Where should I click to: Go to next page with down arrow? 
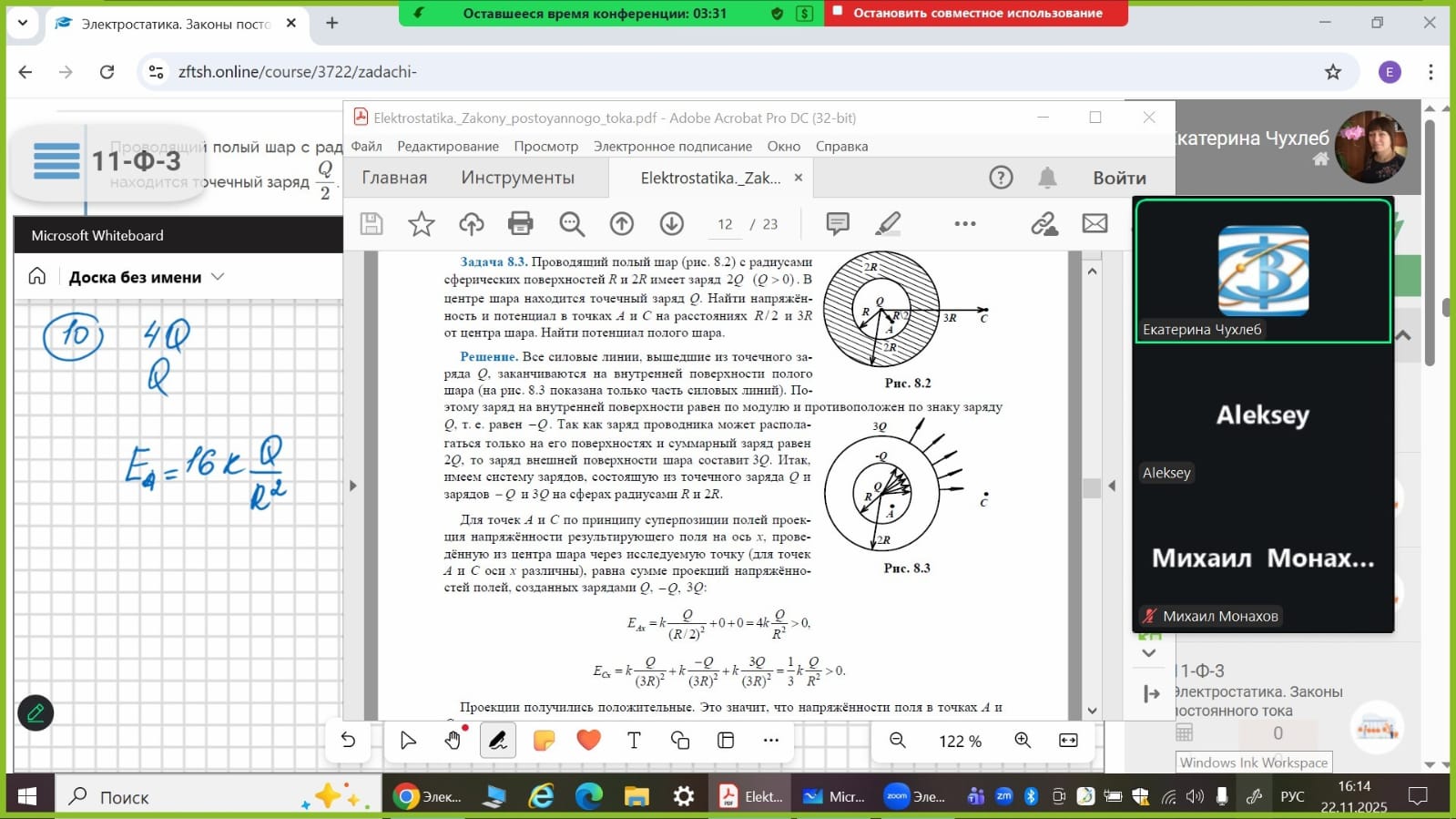(x=671, y=223)
